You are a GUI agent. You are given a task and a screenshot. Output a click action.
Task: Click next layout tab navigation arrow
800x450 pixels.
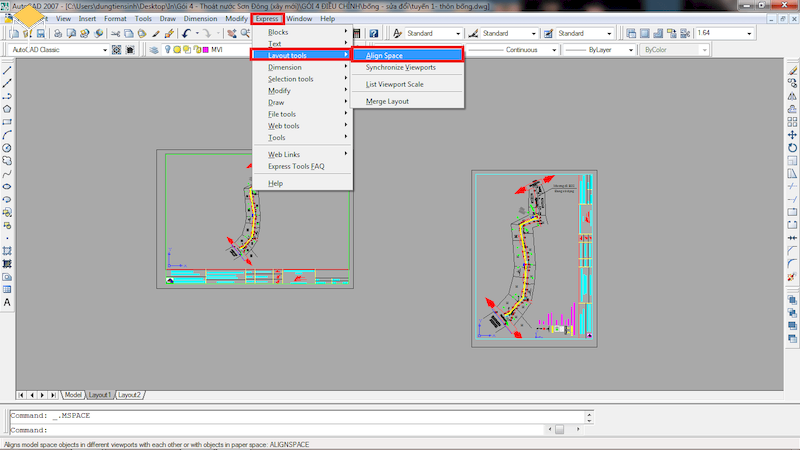click(42, 395)
